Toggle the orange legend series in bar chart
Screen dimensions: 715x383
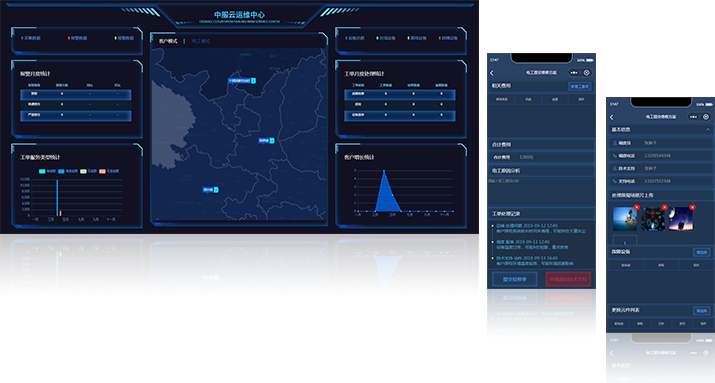[x=109, y=171]
